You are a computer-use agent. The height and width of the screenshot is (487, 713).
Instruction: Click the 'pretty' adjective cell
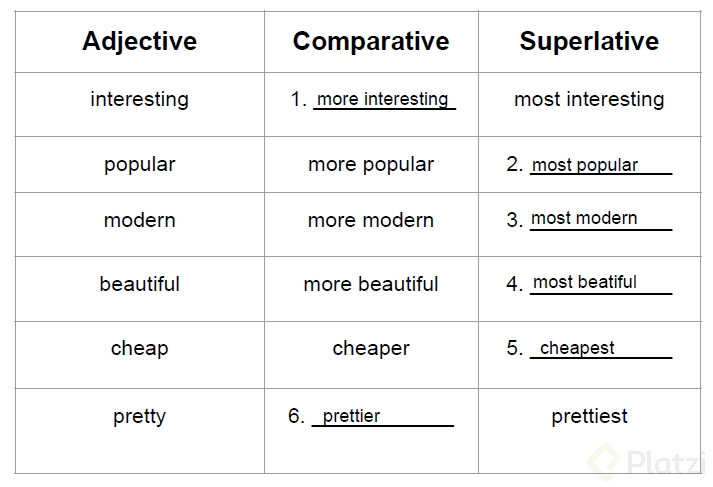(139, 416)
